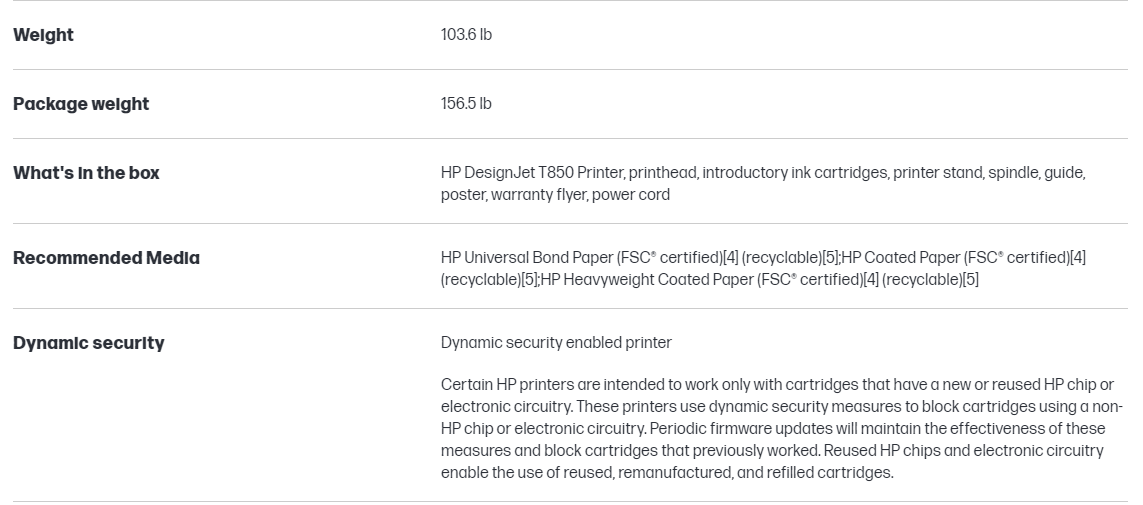Click the Recommended Media label
The height and width of the screenshot is (505, 1143).
(106, 258)
